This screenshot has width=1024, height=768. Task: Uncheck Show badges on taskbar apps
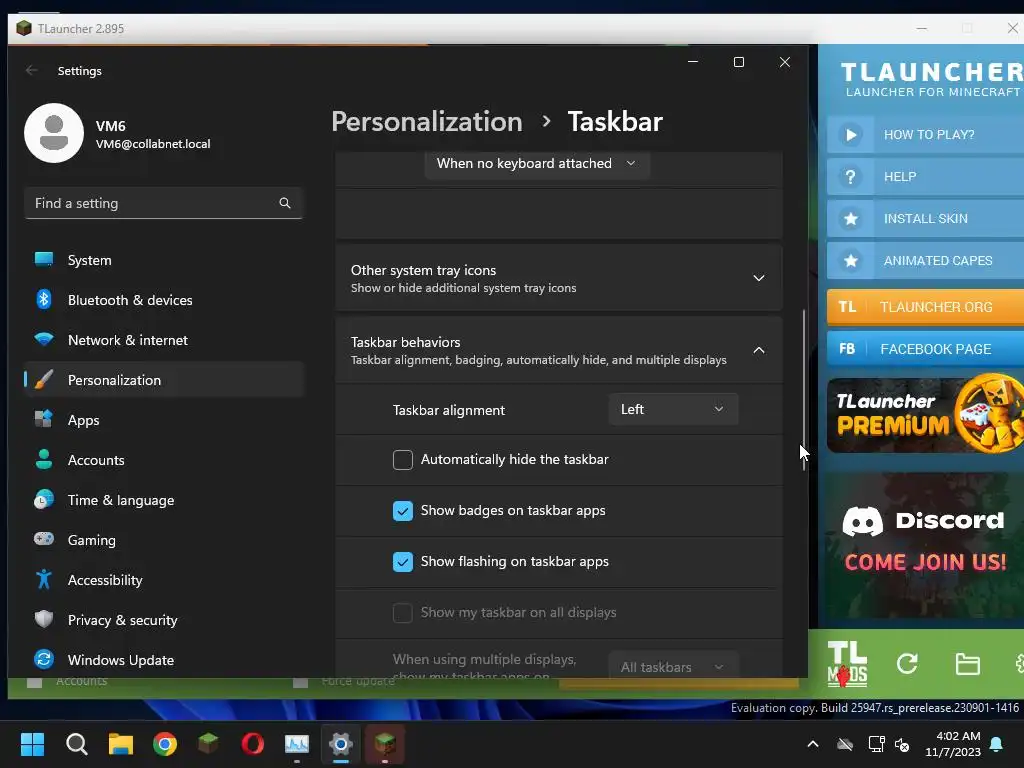[x=403, y=511]
